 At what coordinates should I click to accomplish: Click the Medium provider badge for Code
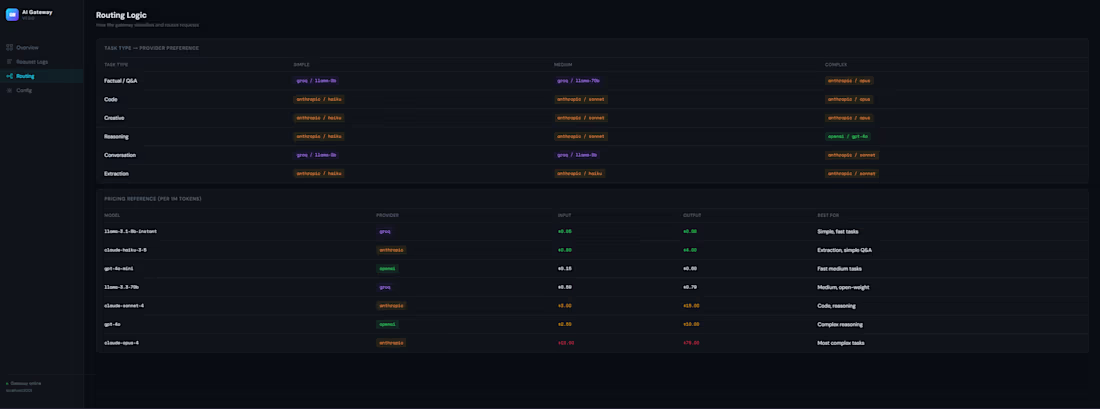tap(581, 100)
